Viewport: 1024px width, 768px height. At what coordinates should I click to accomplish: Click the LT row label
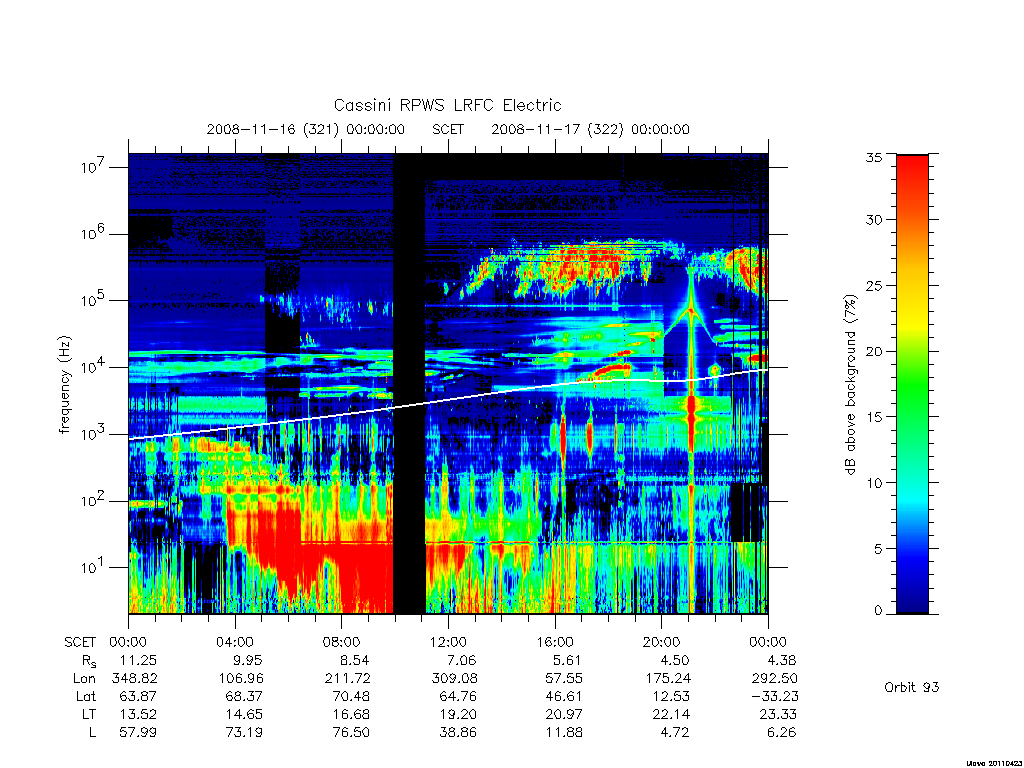click(x=89, y=714)
